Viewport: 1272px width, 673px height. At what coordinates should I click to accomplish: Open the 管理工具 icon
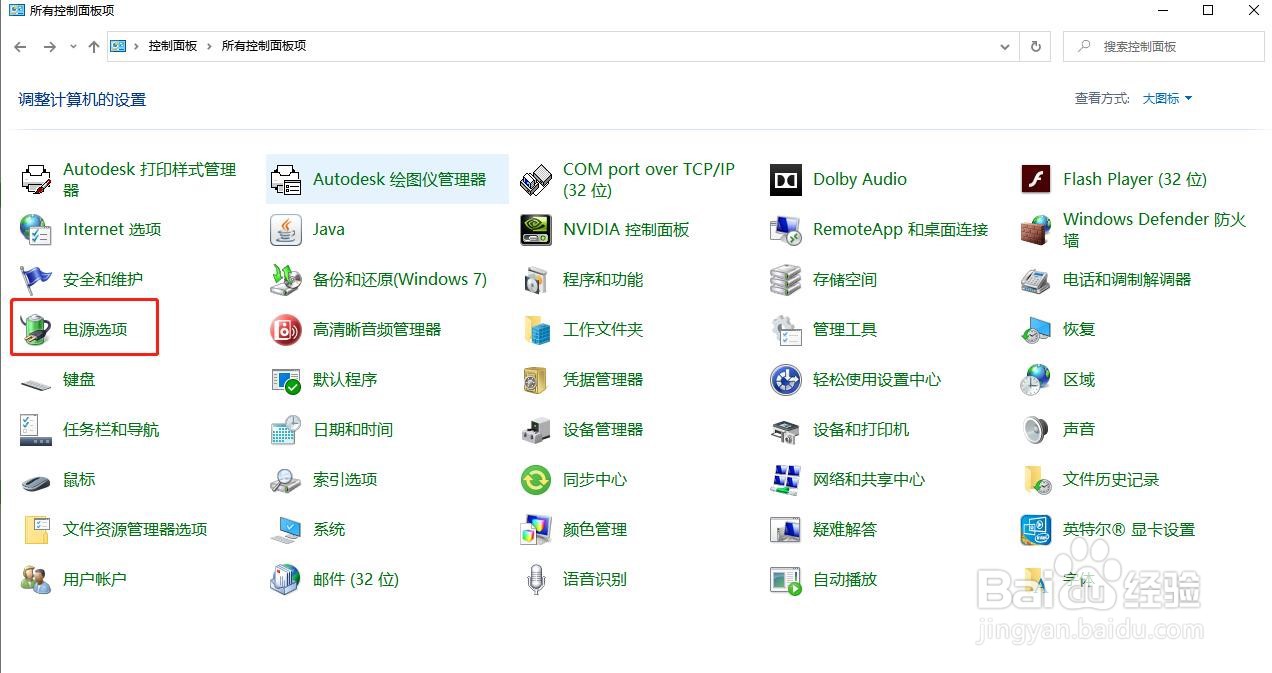[x=786, y=330]
